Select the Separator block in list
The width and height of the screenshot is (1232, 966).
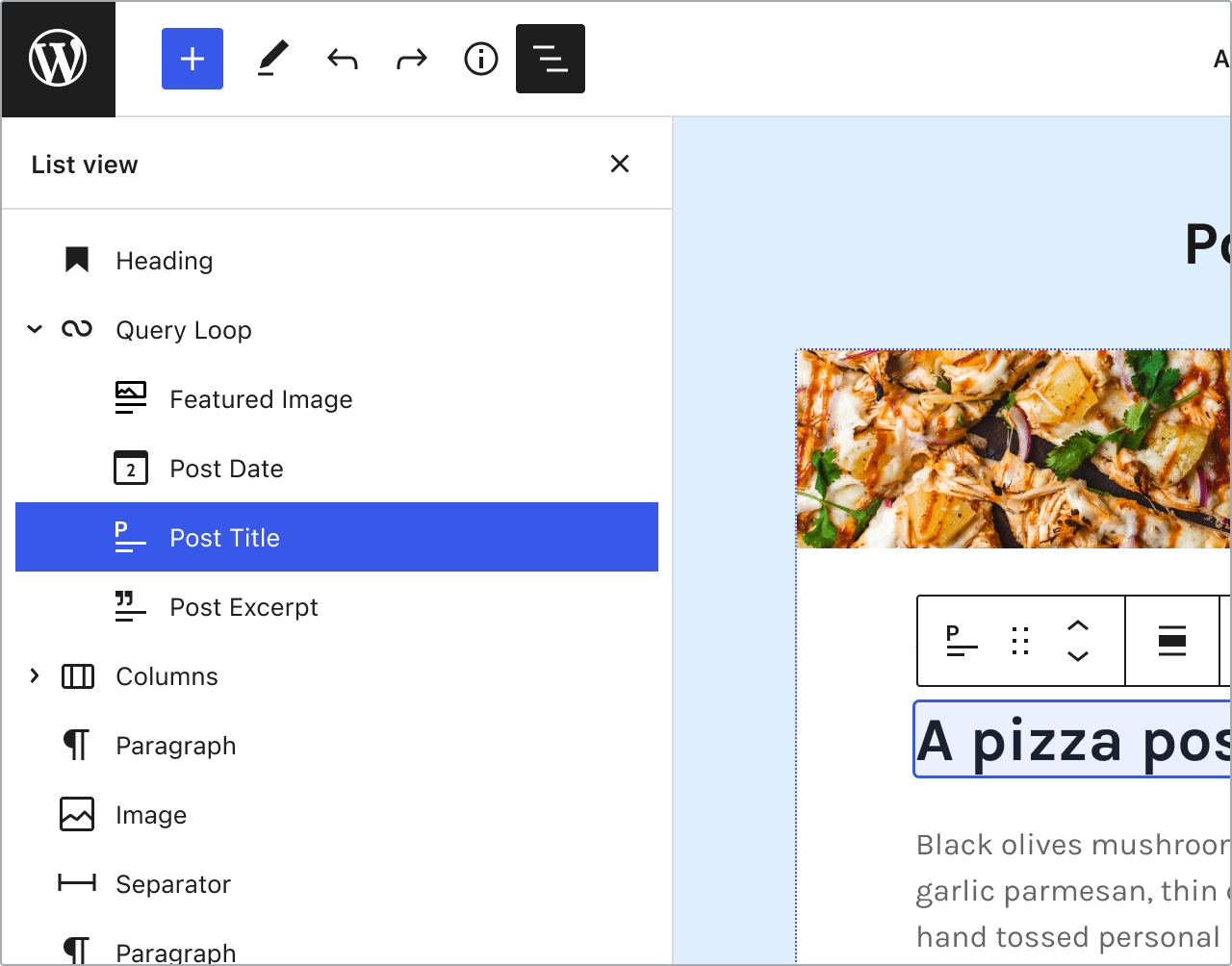pyautogui.click(x=173, y=884)
